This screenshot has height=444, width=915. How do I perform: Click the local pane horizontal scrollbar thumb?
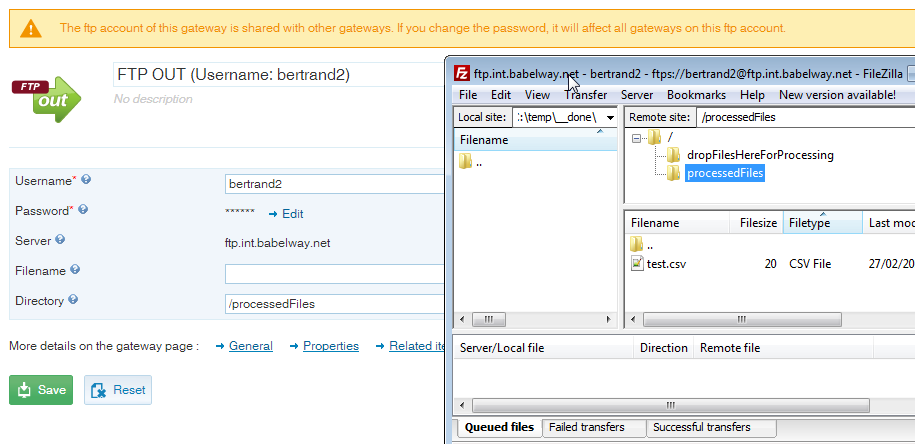click(x=489, y=320)
